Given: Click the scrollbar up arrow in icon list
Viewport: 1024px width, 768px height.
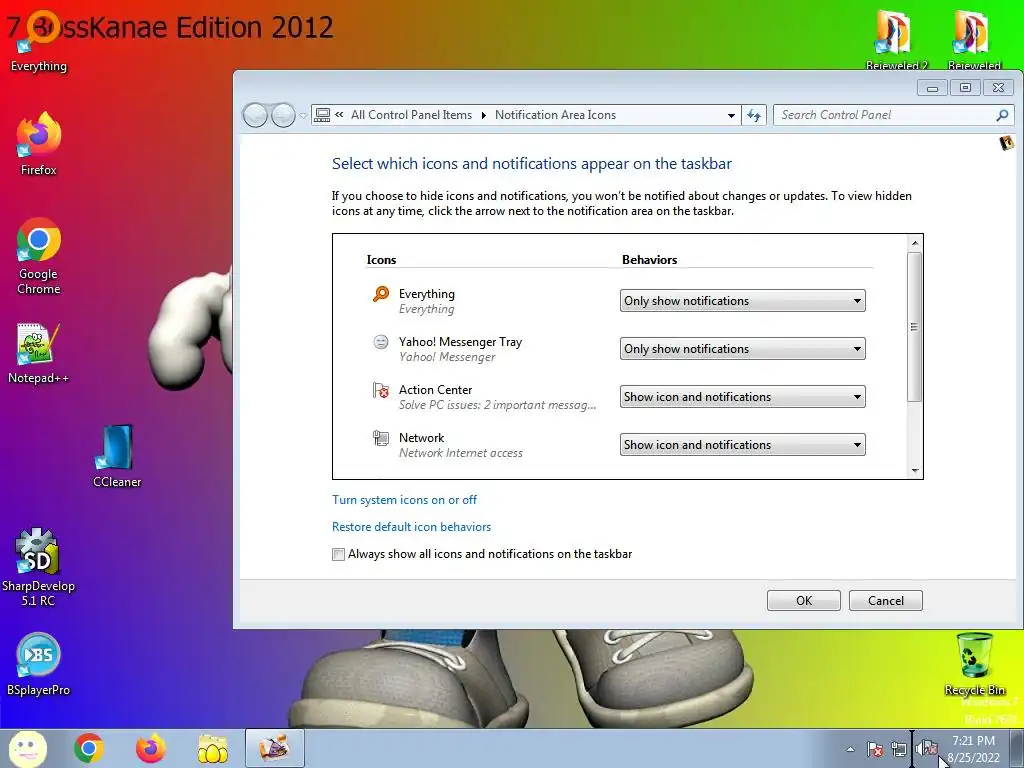Looking at the screenshot, I should 914,243.
